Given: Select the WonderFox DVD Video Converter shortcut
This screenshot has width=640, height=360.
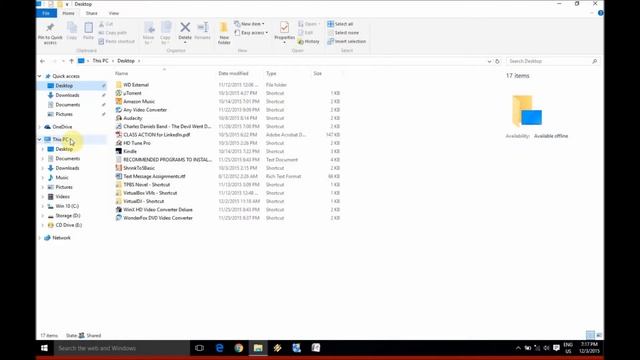Looking at the screenshot, I should tap(158, 218).
